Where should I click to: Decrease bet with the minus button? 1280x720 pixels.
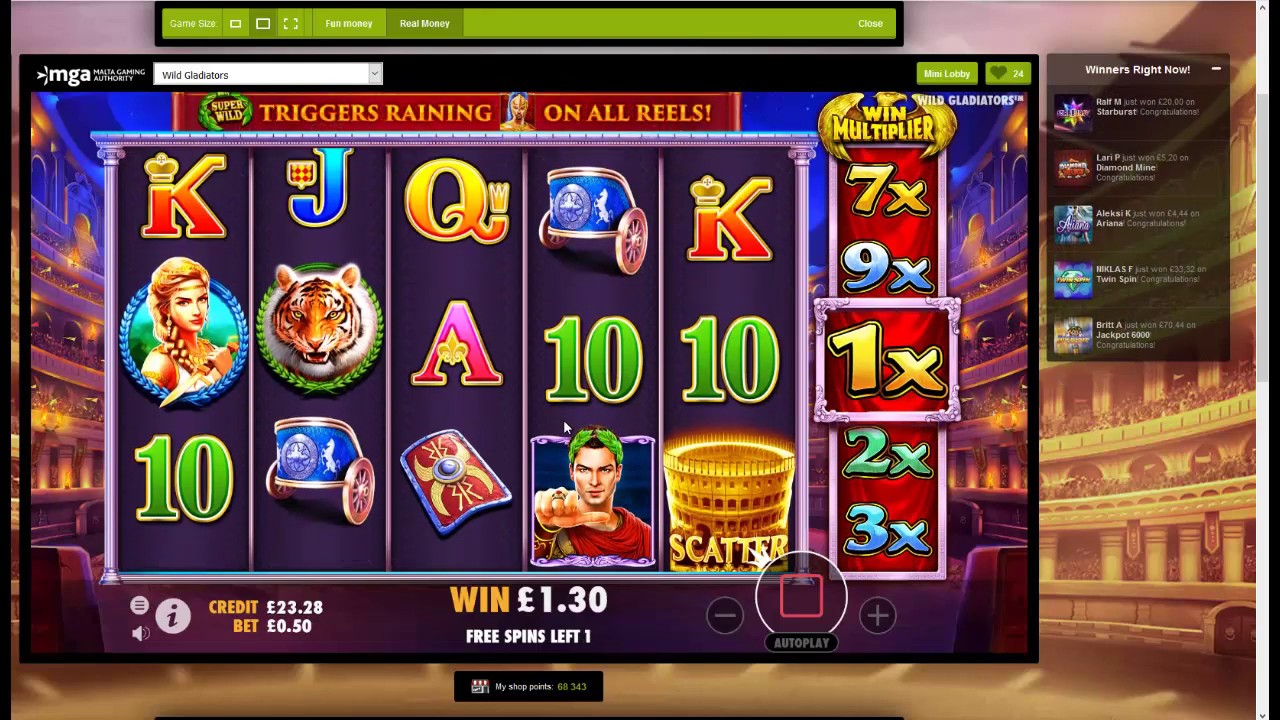pos(725,615)
